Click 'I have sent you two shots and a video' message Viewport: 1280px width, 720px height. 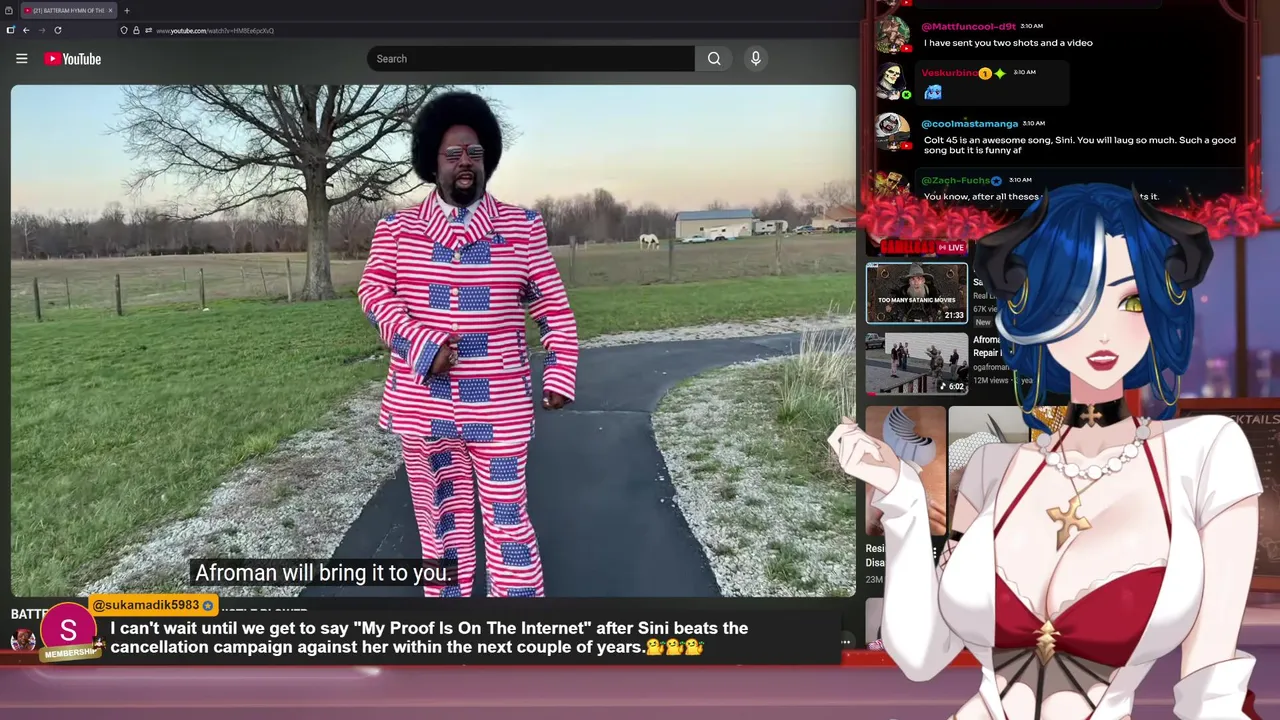pyautogui.click(x=1008, y=43)
